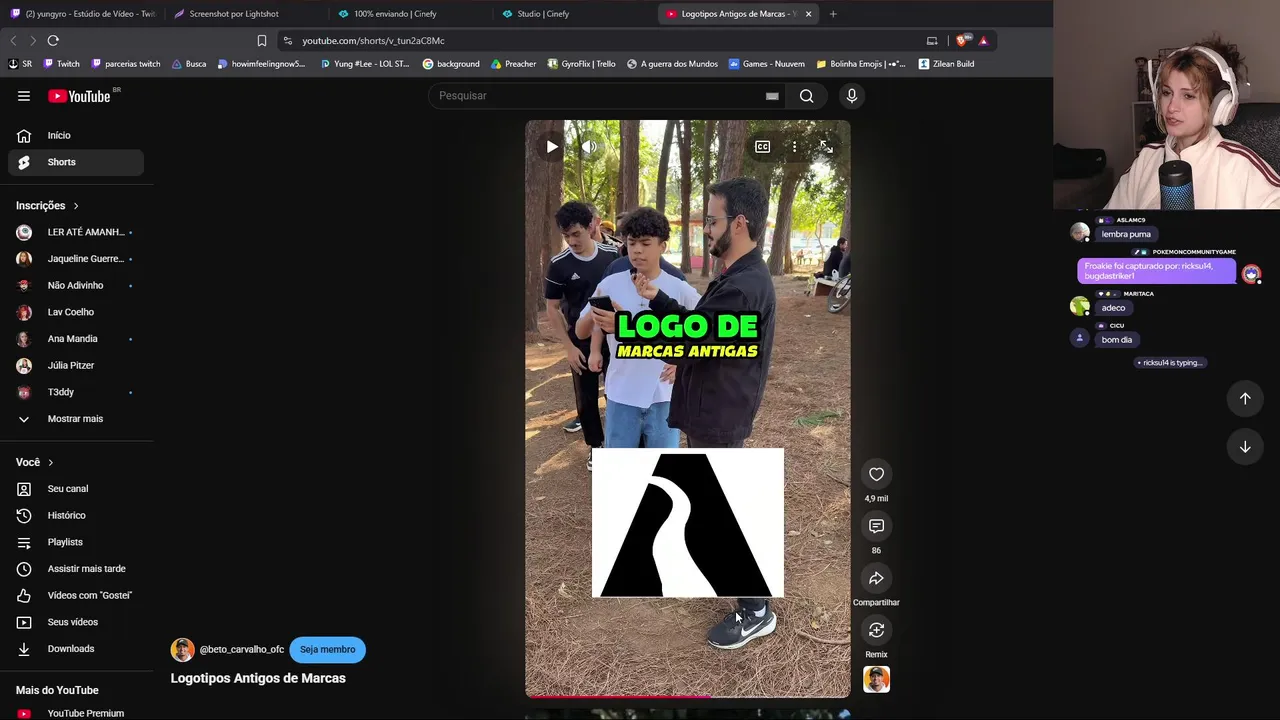Open Brave Rewards triangle icon
The height and width of the screenshot is (720, 1280).
[x=983, y=41]
